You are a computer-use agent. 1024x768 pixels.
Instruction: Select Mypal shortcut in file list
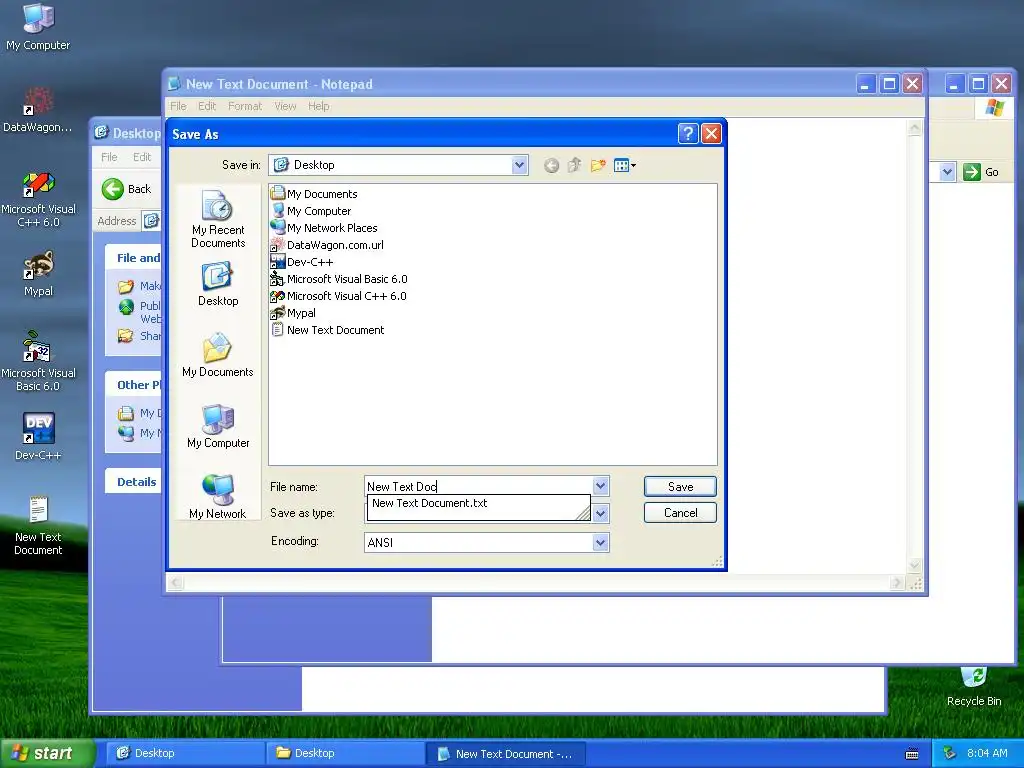click(x=293, y=313)
